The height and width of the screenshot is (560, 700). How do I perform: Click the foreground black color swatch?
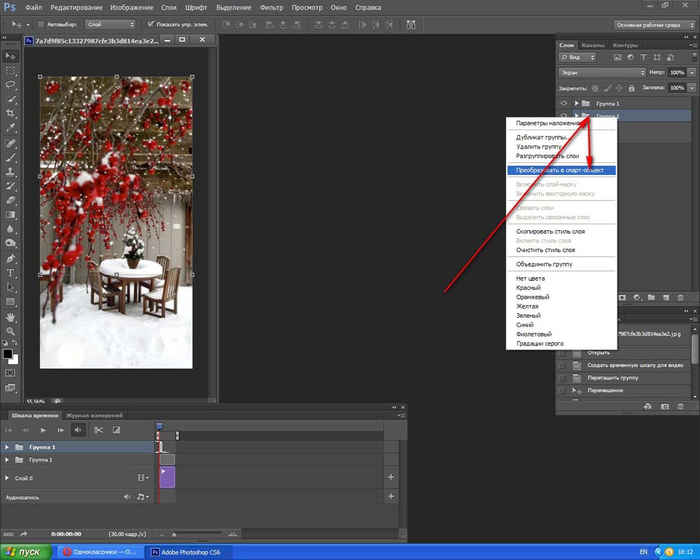tap(8, 354)
